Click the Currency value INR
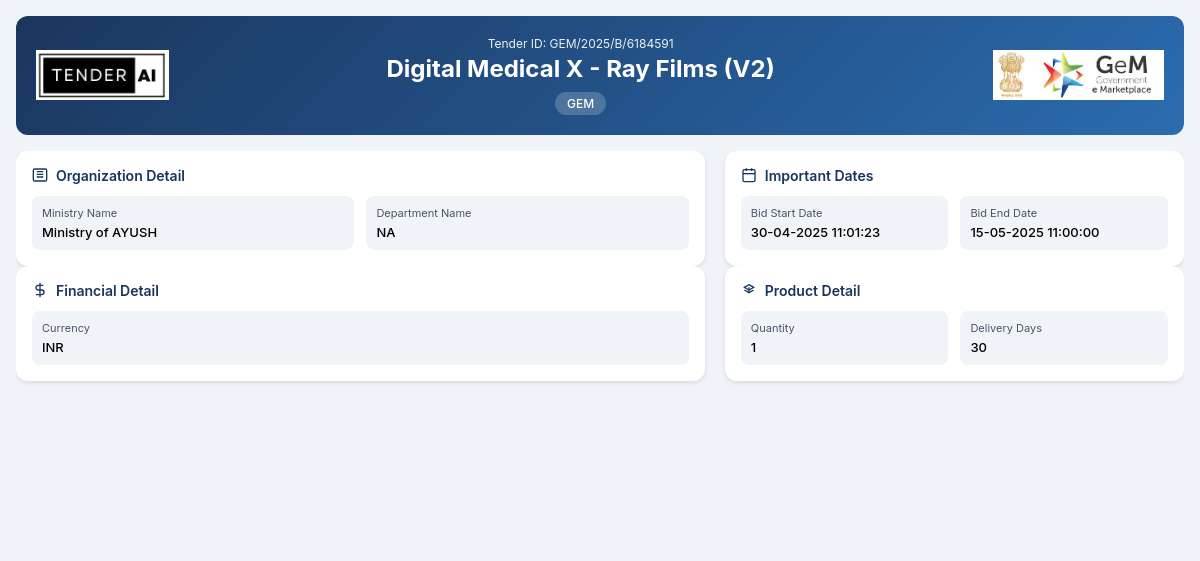 pos(53,348)
